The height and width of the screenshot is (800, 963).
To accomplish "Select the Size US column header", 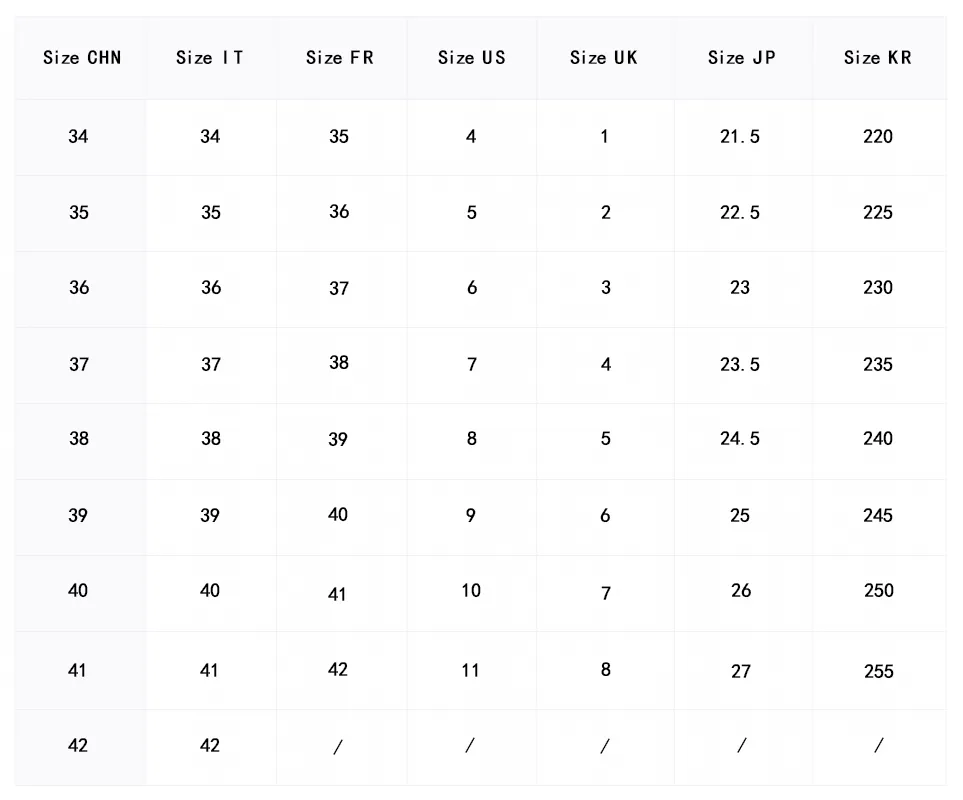I will point(472,58).
